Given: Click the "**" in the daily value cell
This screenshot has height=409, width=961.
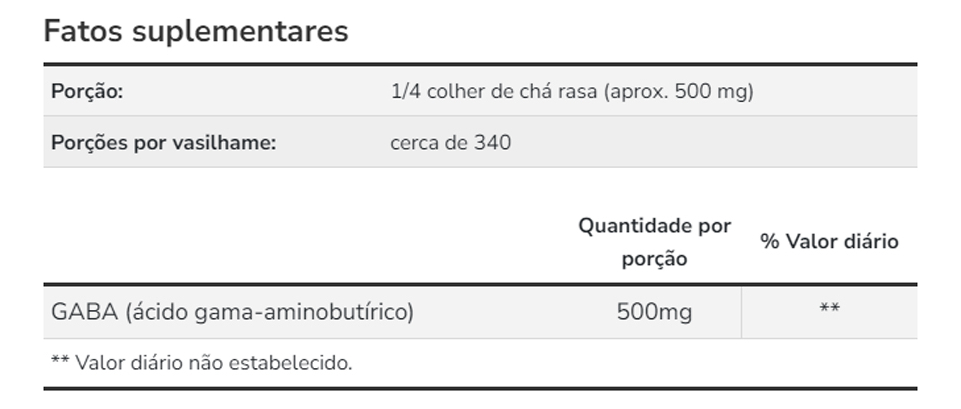Looking at the screenshot, I should 829,310.
